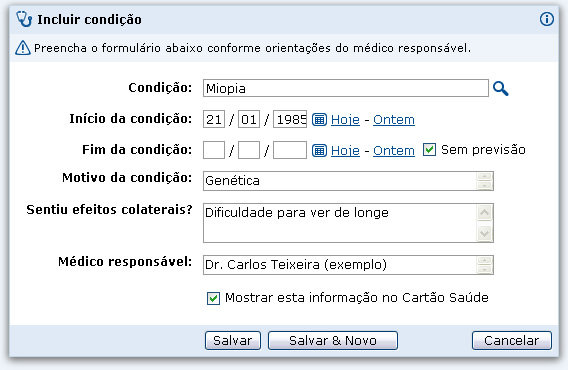The width and height of the screenshot is (568, 370).
Task: Click the efeitos colaterais scroll down arrow
Action: 484,233
